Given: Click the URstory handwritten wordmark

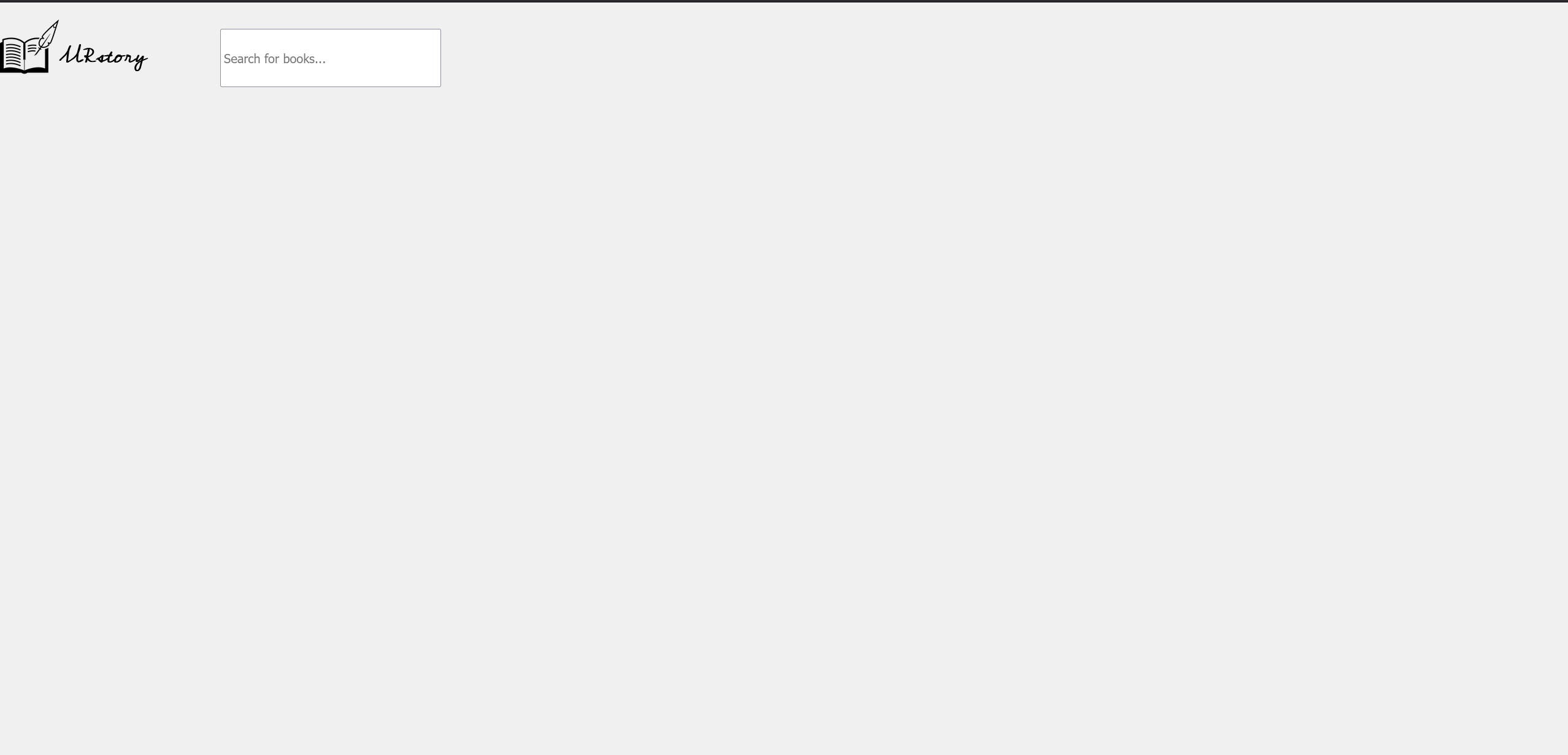Looking at the screenshot, I should pyautogui.click(x=104, y=57).
